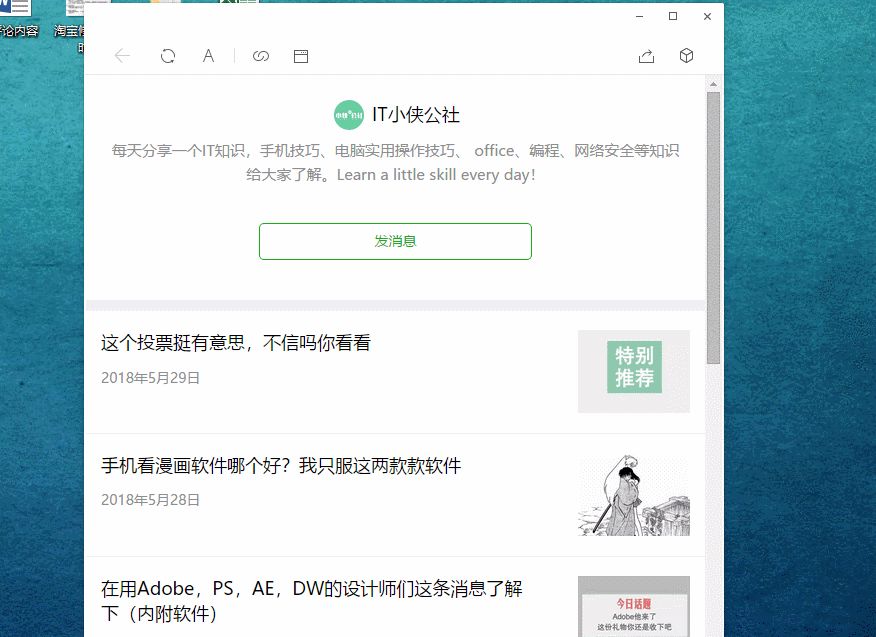Click the IT小侠公社 green avatar logo
This screenshot has width=876, height=637.
point(349,115)
